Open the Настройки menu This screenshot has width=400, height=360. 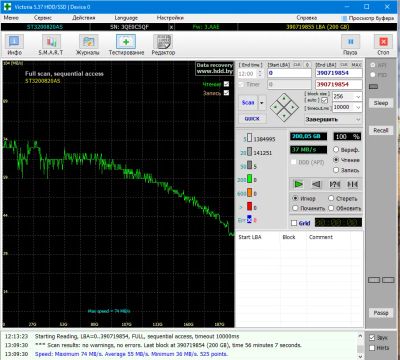click(170, 18)
